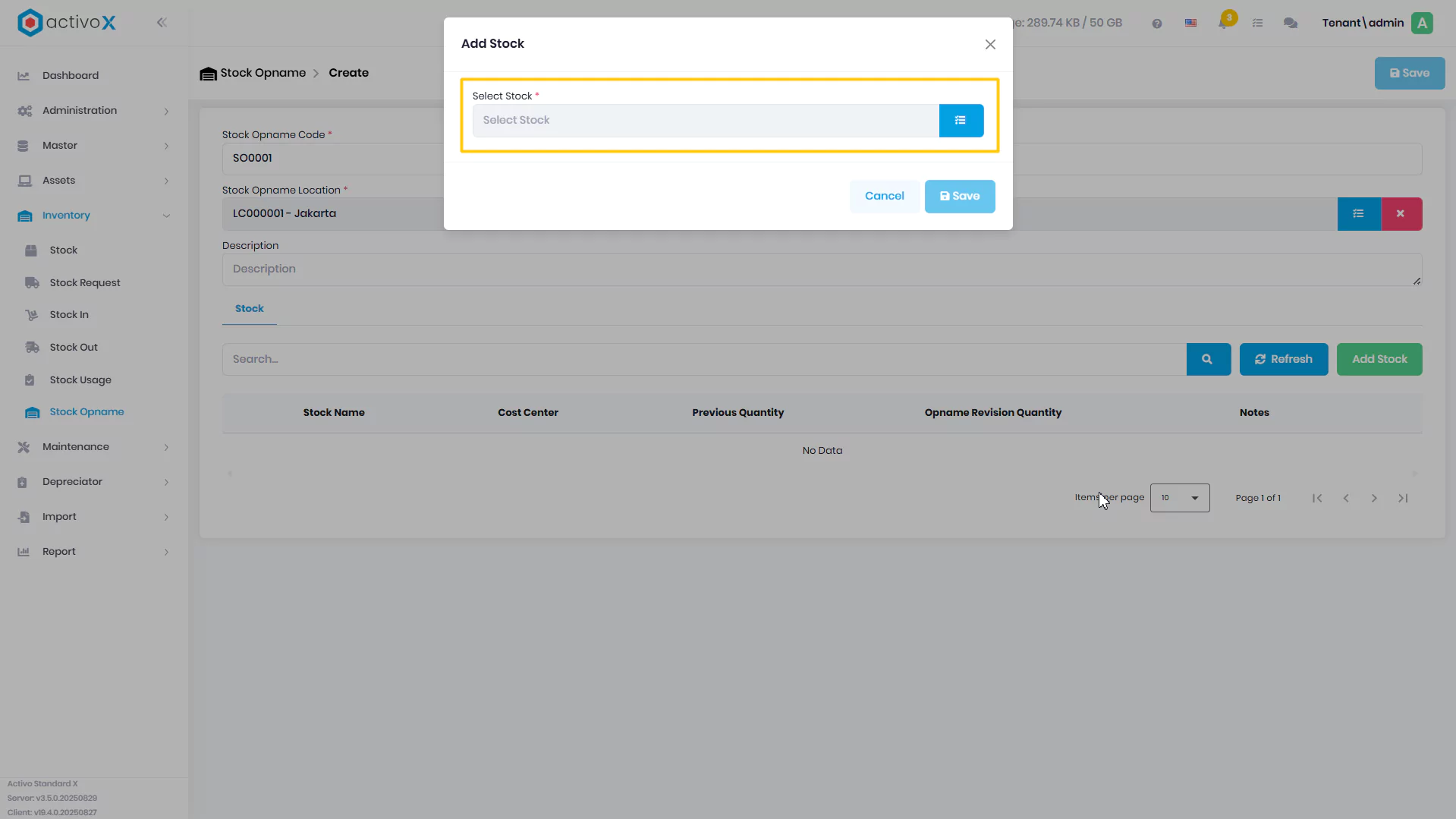Viewport: 1456px width, 819px height.
Task: Click the search magnifier button
Action: [1207, 360]
